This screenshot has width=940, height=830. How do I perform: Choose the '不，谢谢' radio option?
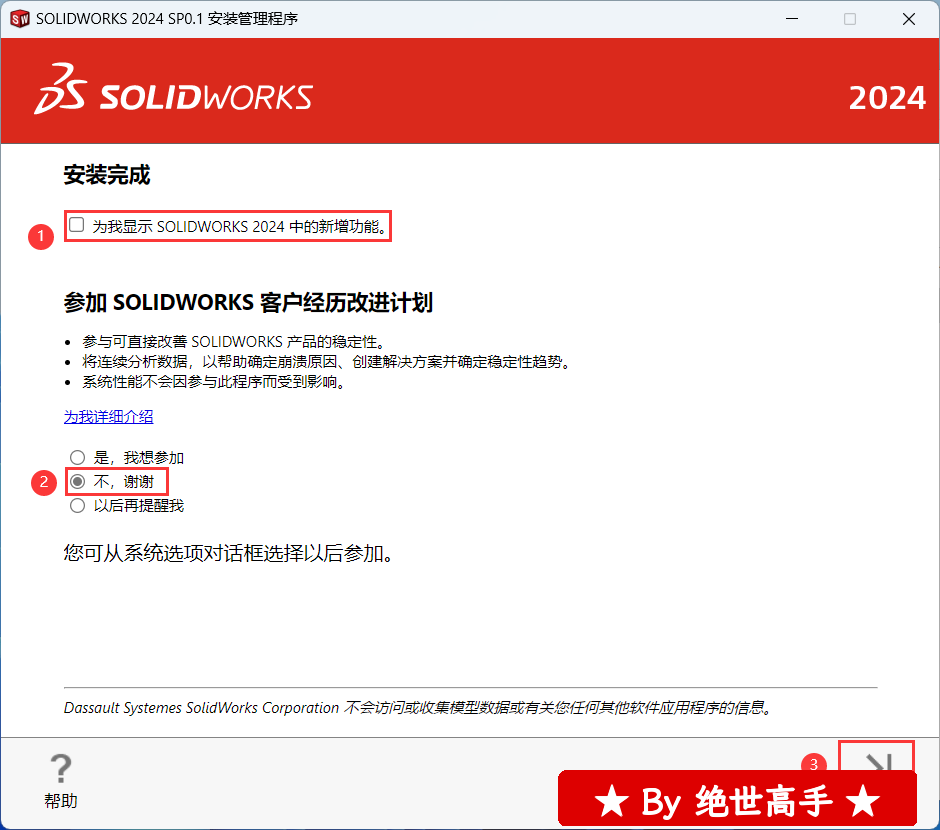click(77, 481)
